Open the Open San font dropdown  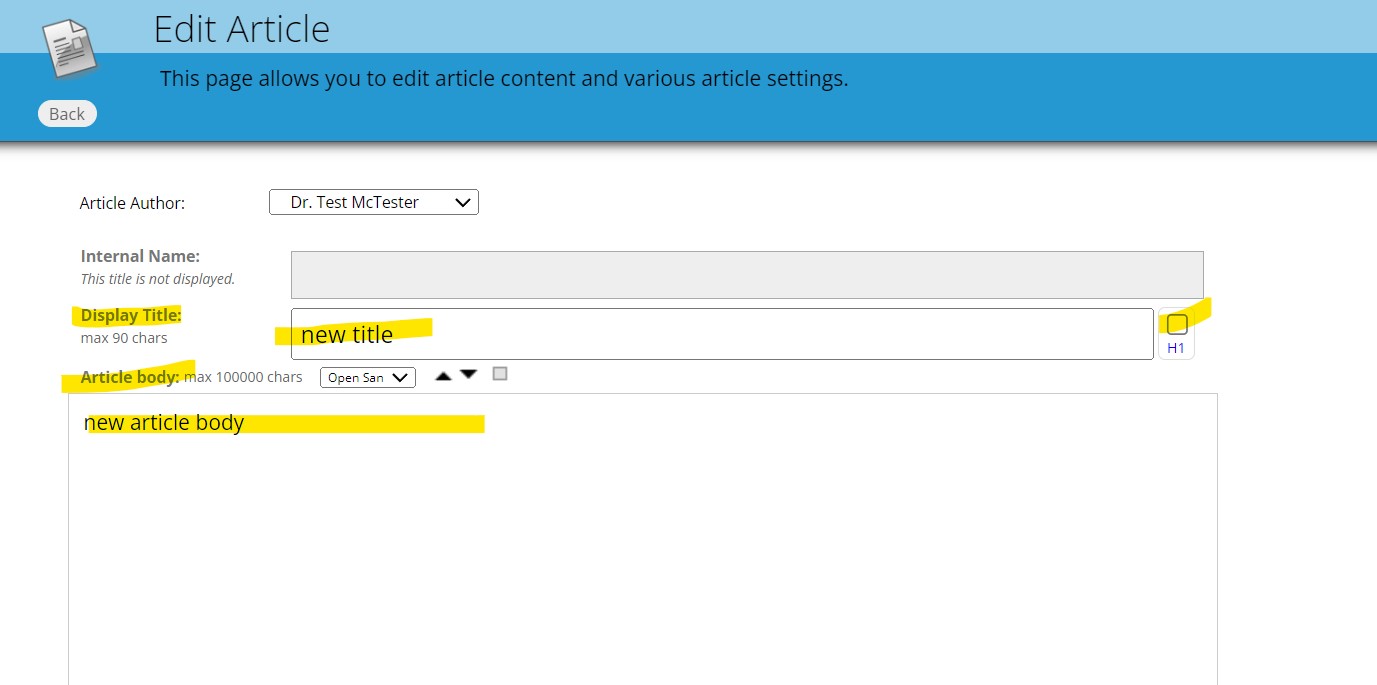click(368, 377)
